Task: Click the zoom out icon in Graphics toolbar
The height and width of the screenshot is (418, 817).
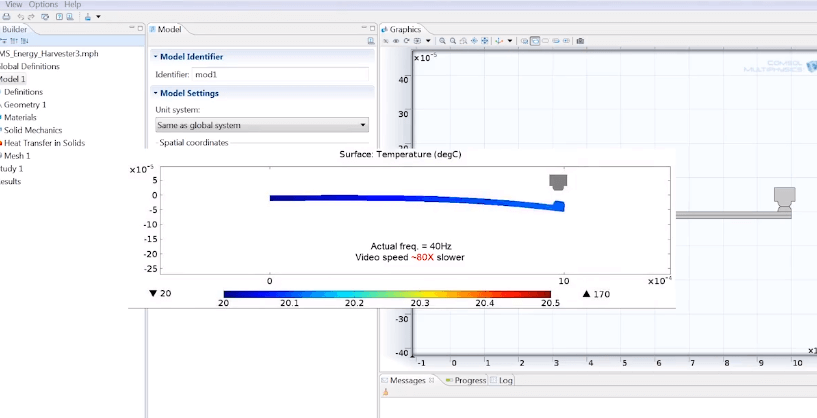Action: tap(453, 41)
